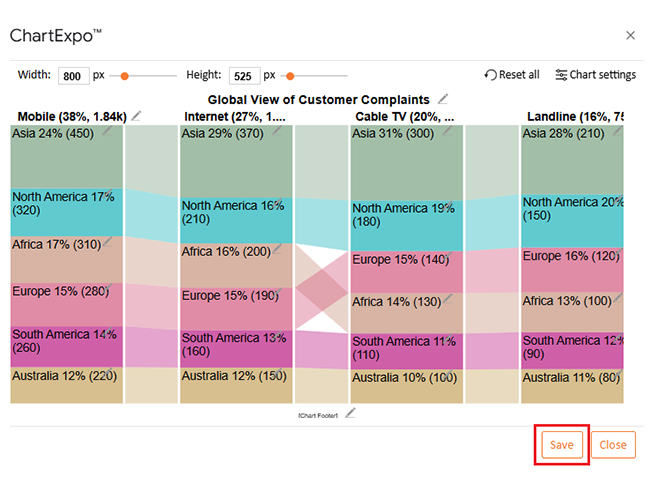Dismiss the ChartExpo dialog with X

click(x=630, y=35)
